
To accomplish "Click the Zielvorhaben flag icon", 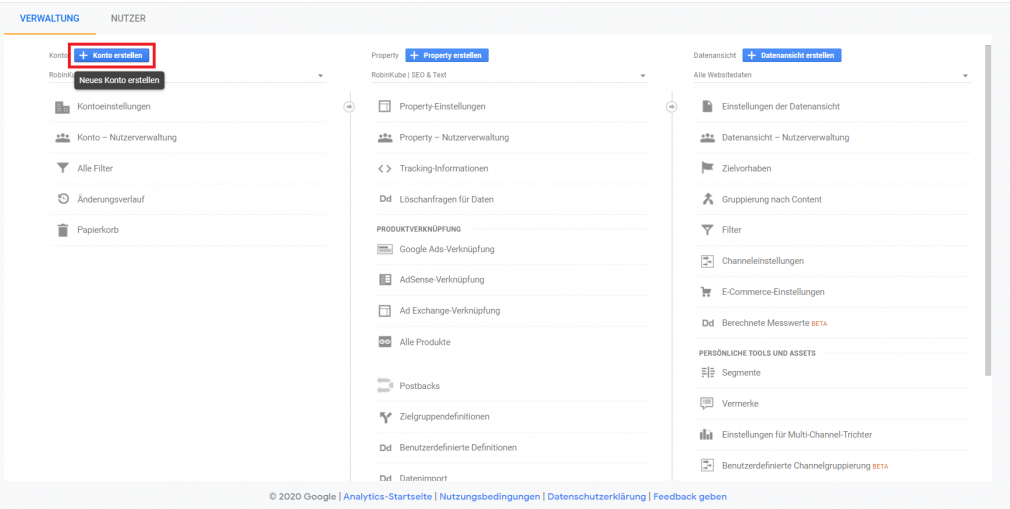I will tap(707, 168).
